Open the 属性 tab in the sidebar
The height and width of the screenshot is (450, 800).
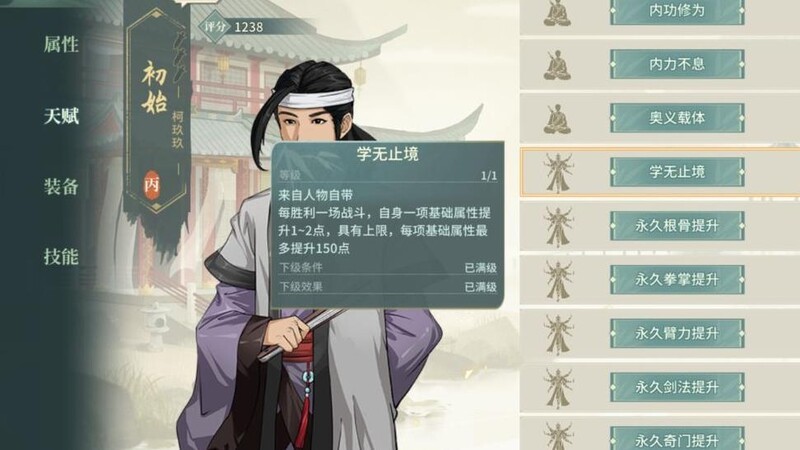point(61,45)
